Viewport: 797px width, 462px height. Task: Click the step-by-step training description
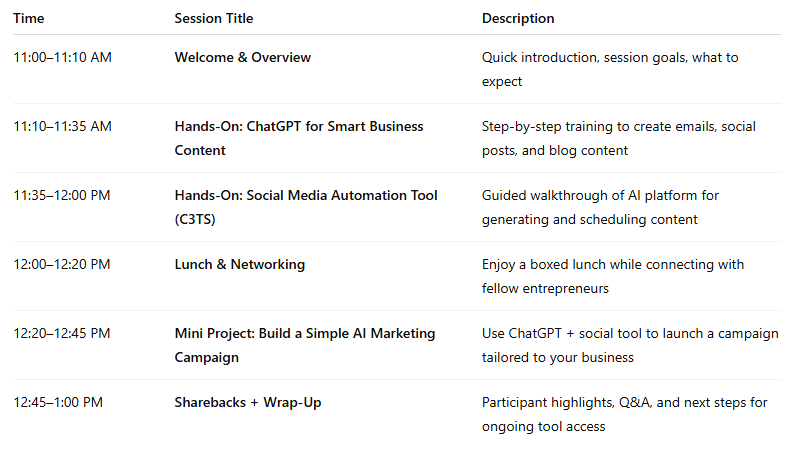(618, 138)
